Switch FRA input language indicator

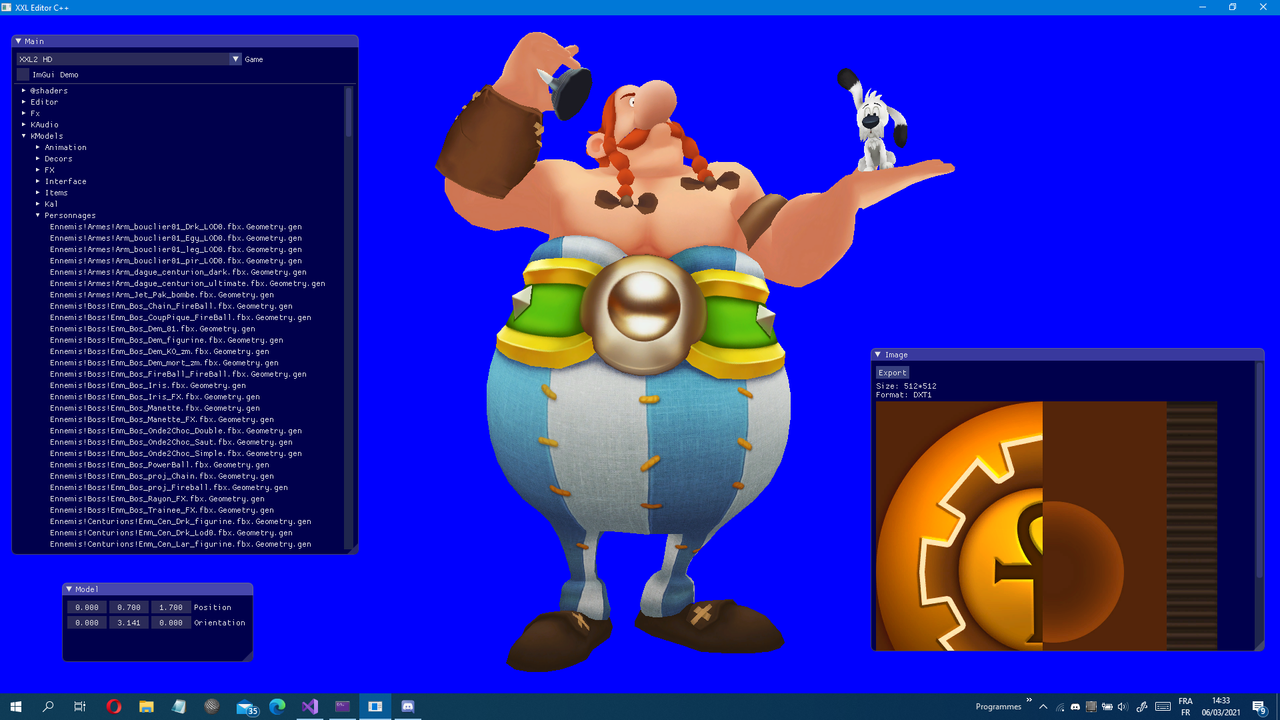[1186, 706]
